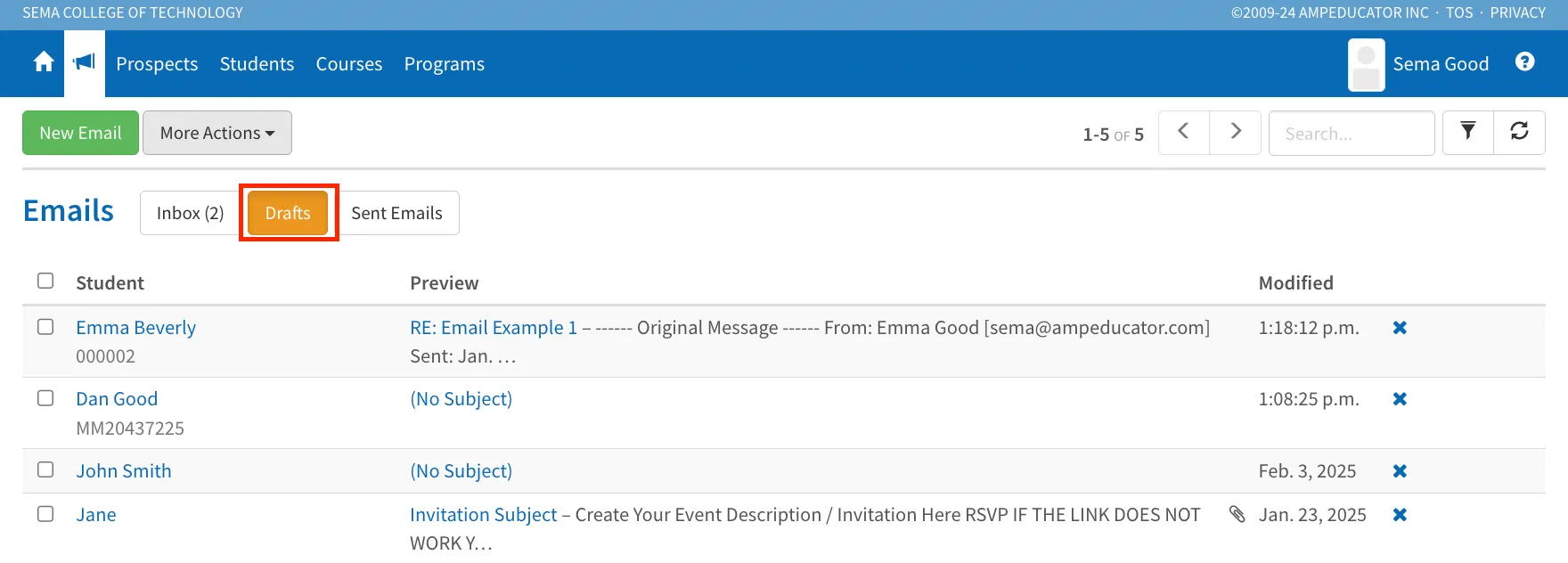The height and width of the screenshot is (563, 1568).
Task: Open the RE: Email Example 1 draft
Action: 494,328
